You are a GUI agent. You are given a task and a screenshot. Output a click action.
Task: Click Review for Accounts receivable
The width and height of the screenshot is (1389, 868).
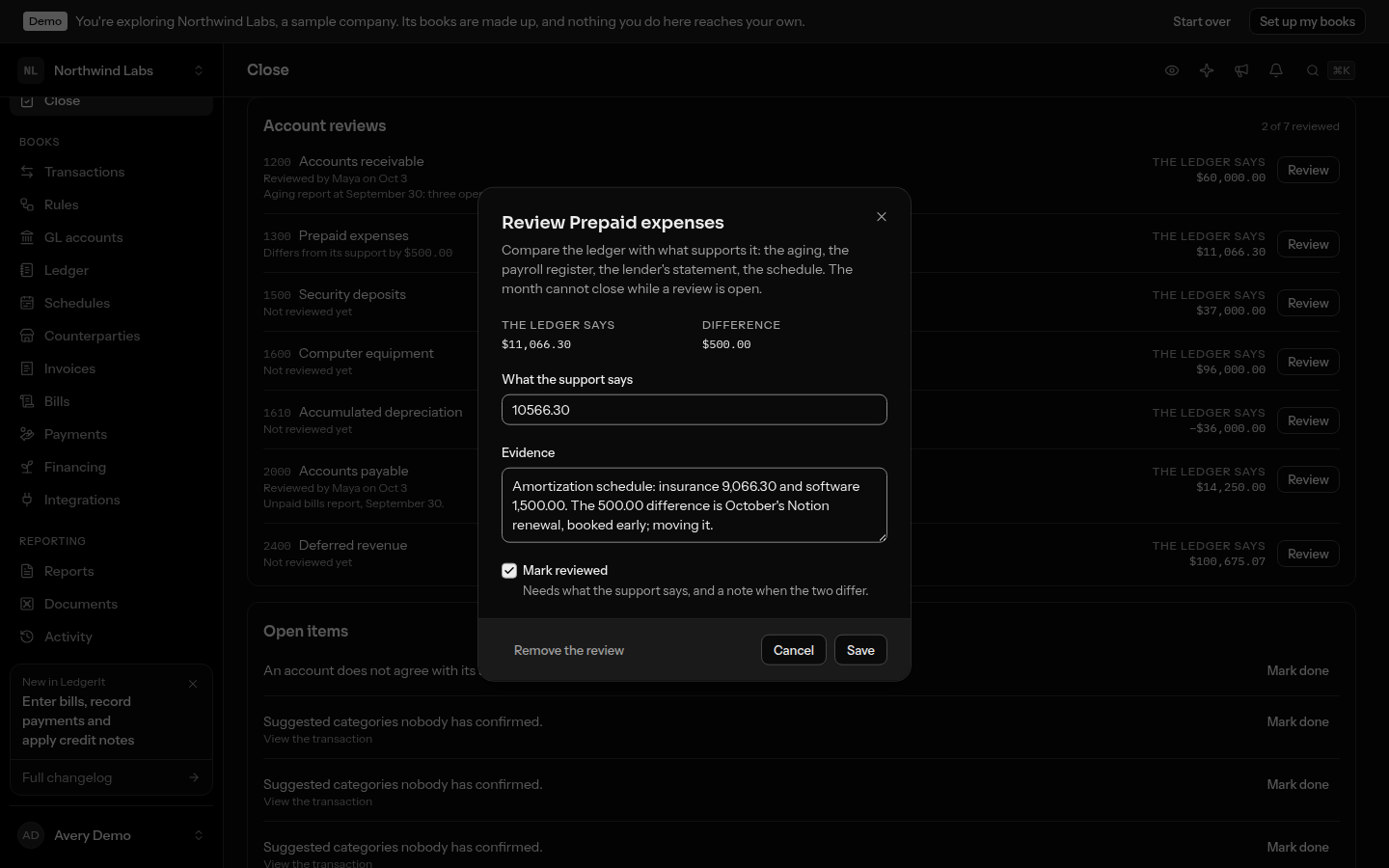point(1308,170)
